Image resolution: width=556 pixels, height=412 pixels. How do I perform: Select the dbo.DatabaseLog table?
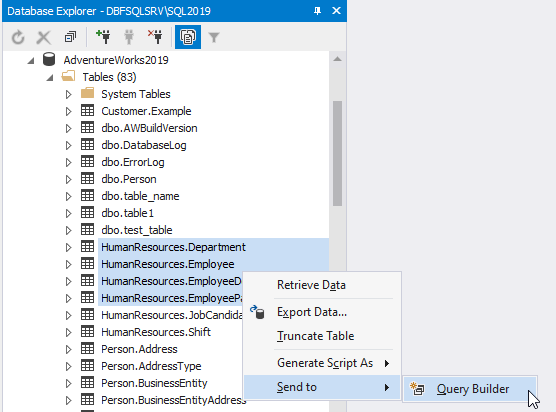144,145
